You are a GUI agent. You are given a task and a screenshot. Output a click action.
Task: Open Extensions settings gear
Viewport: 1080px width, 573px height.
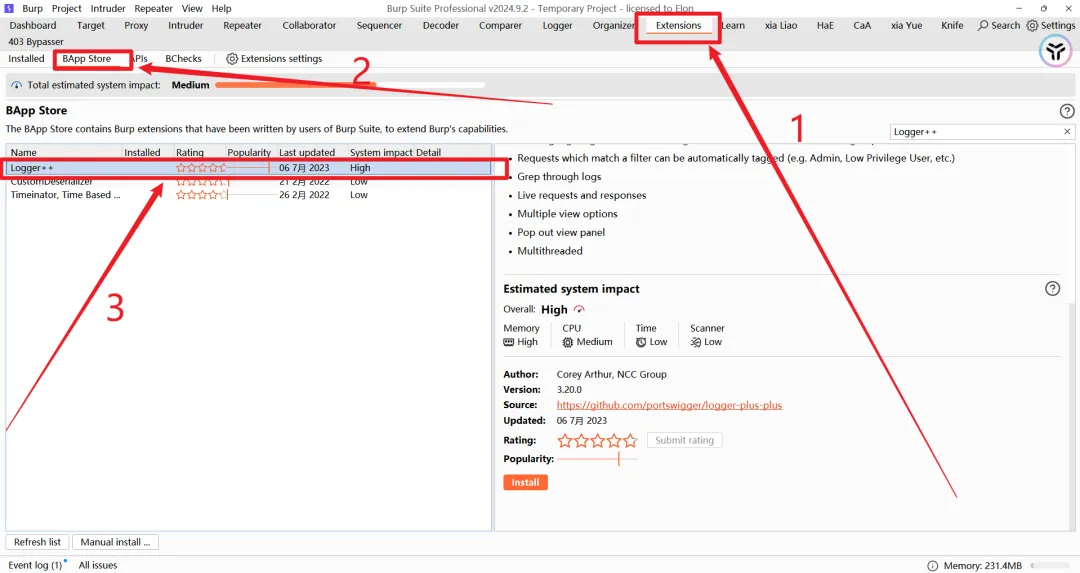232,59
